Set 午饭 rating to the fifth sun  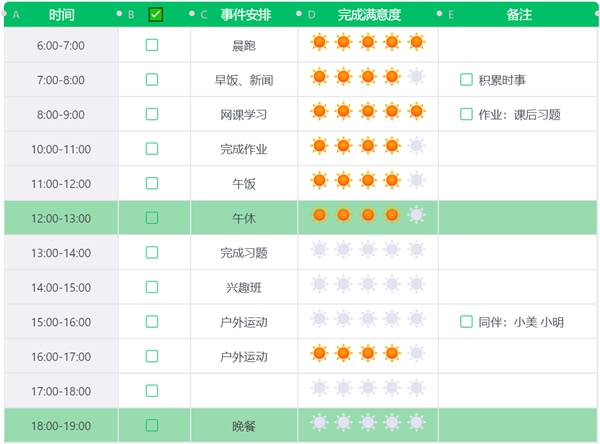pyautogui.click(x=416, y=181)
